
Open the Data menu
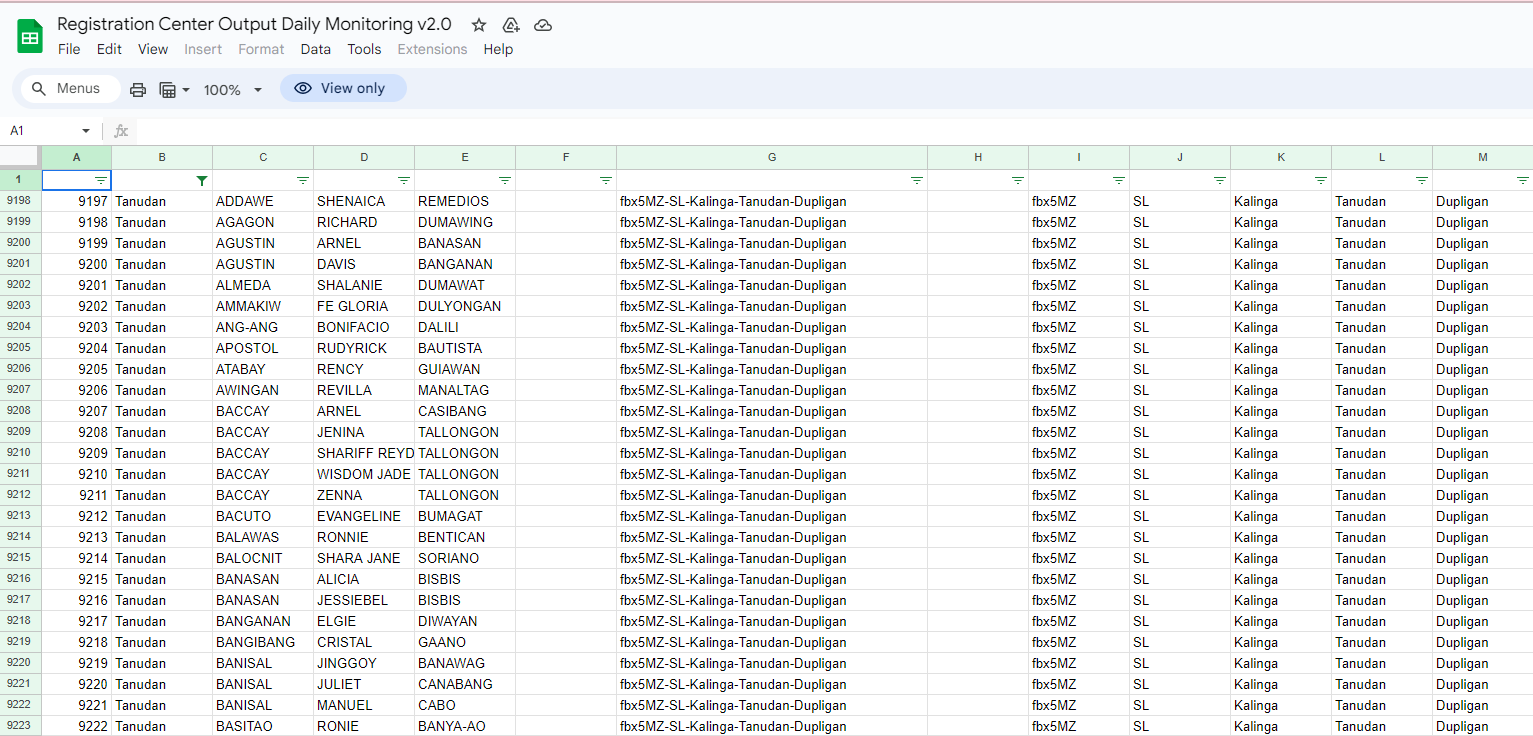(x=315, y=49)
